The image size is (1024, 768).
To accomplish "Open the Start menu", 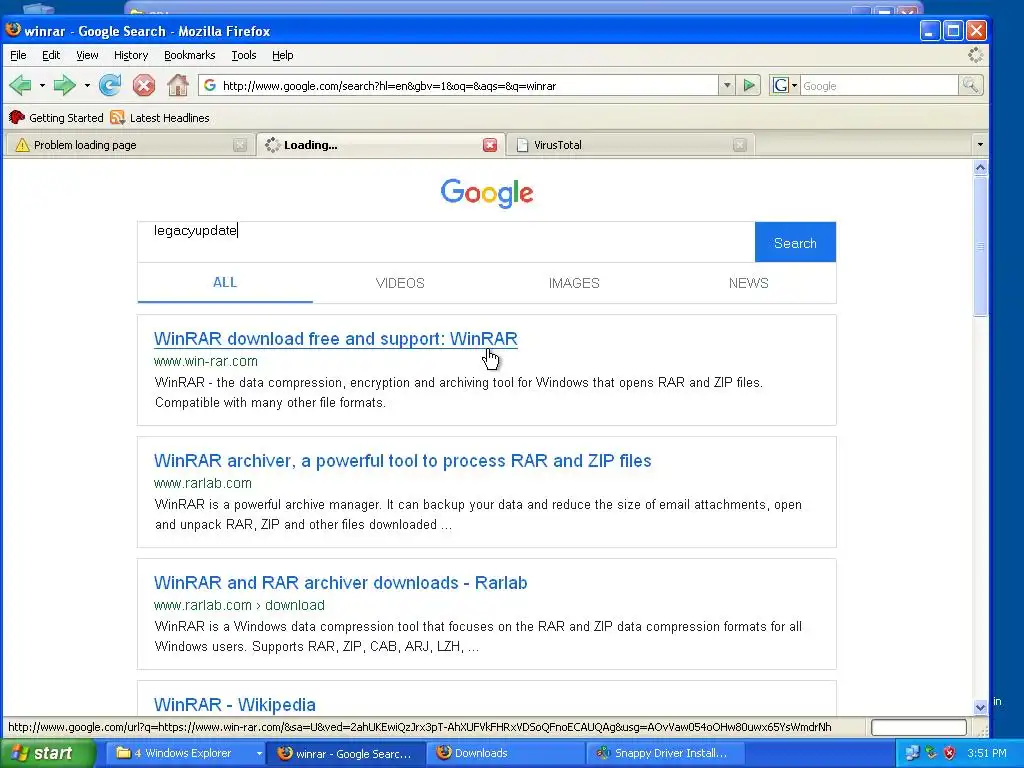I will click(48, 753).
